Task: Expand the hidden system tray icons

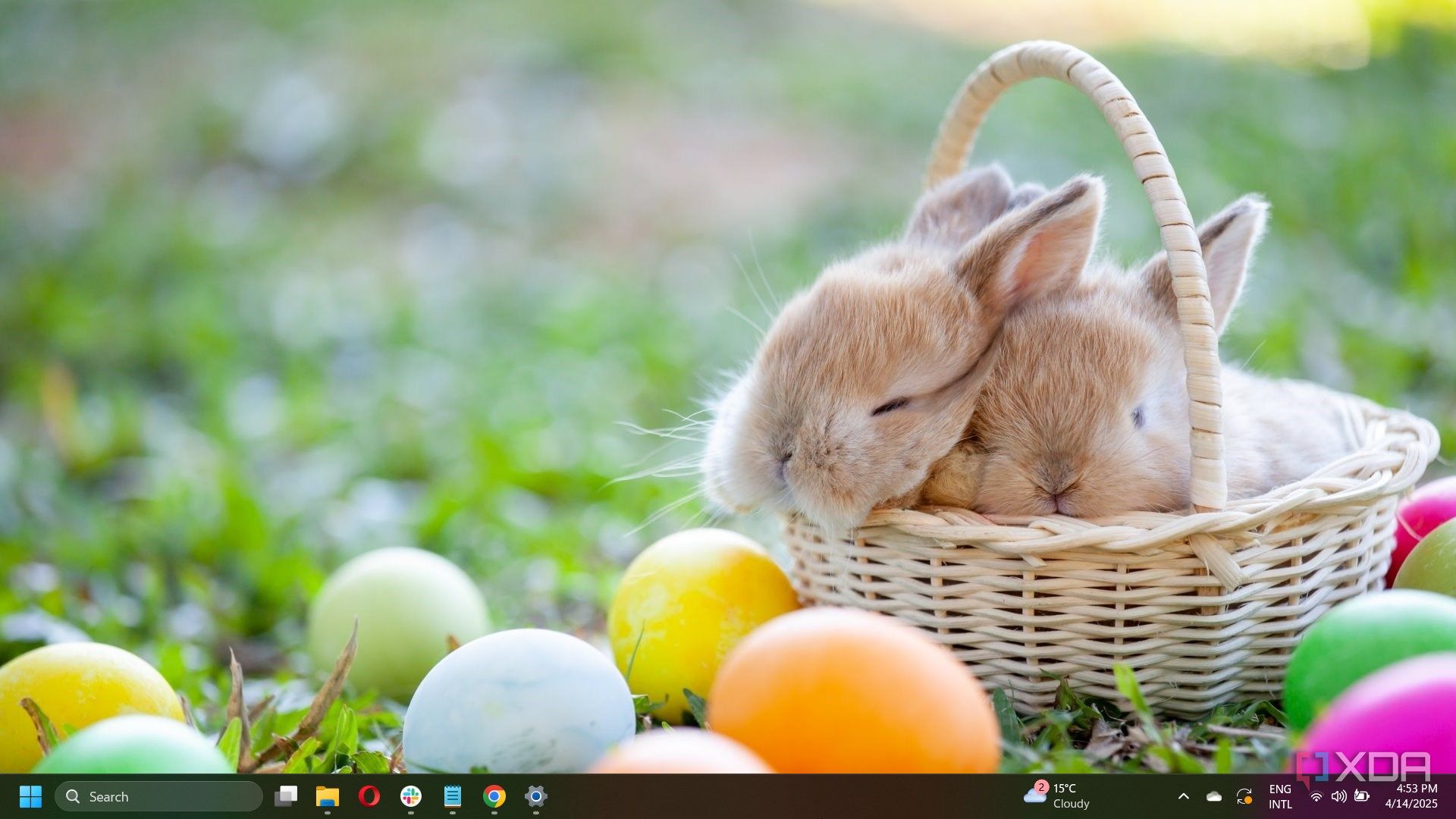Action: 1183,796
